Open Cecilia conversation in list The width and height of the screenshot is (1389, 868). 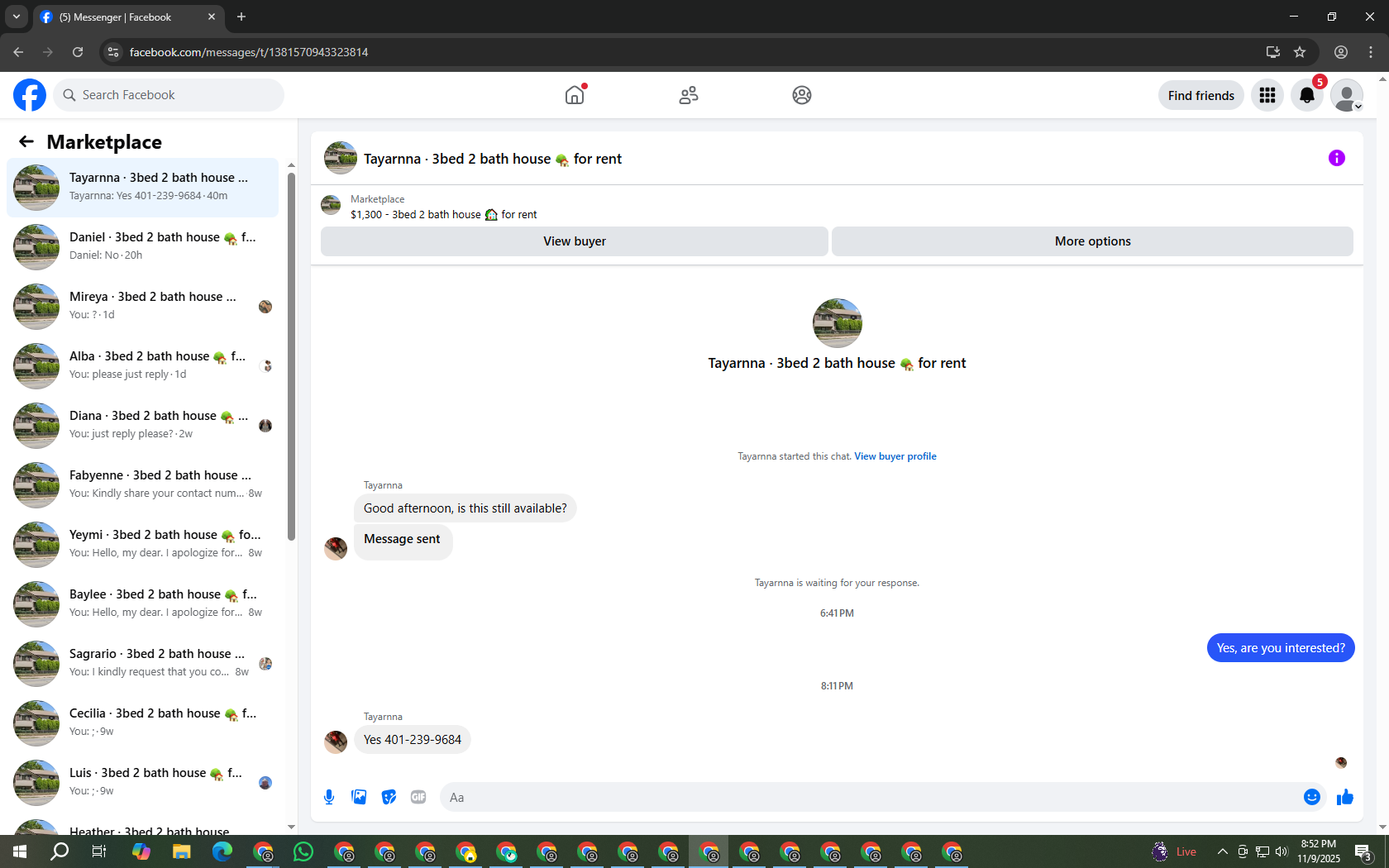(142, 723)
